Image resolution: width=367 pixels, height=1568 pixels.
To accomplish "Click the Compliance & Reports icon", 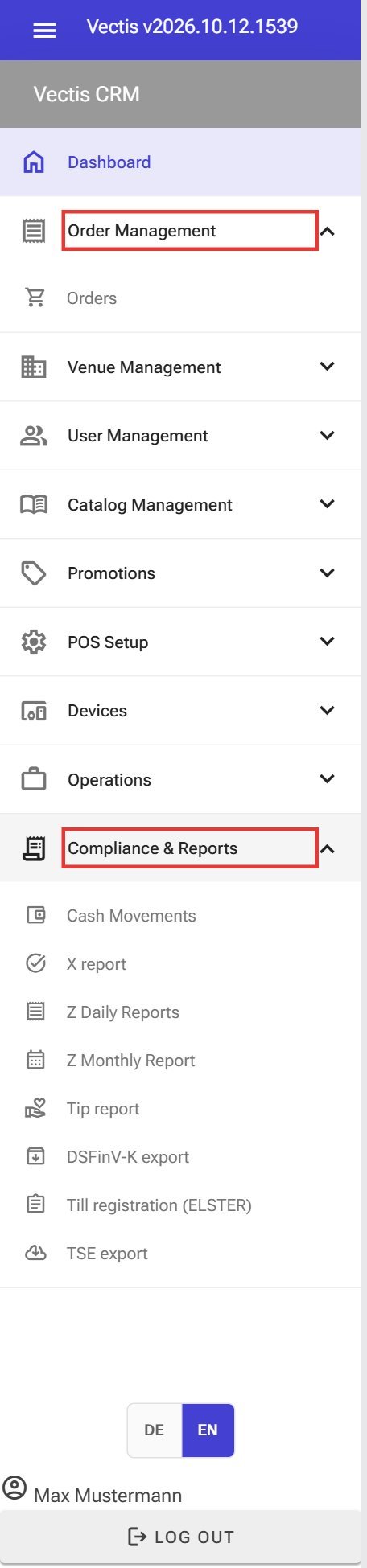I will 34,848.
